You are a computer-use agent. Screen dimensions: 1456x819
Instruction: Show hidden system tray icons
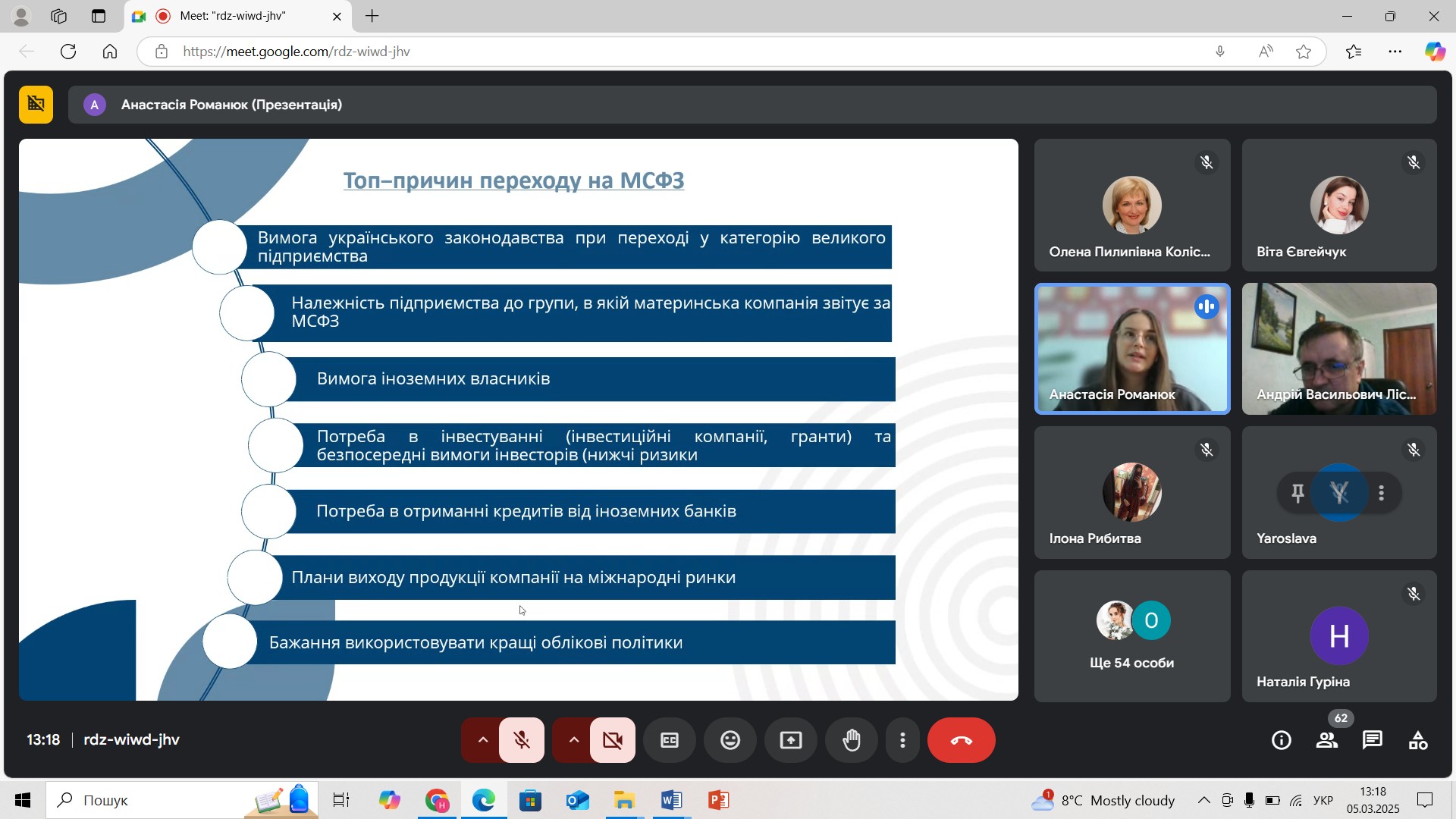point(1203,800)
